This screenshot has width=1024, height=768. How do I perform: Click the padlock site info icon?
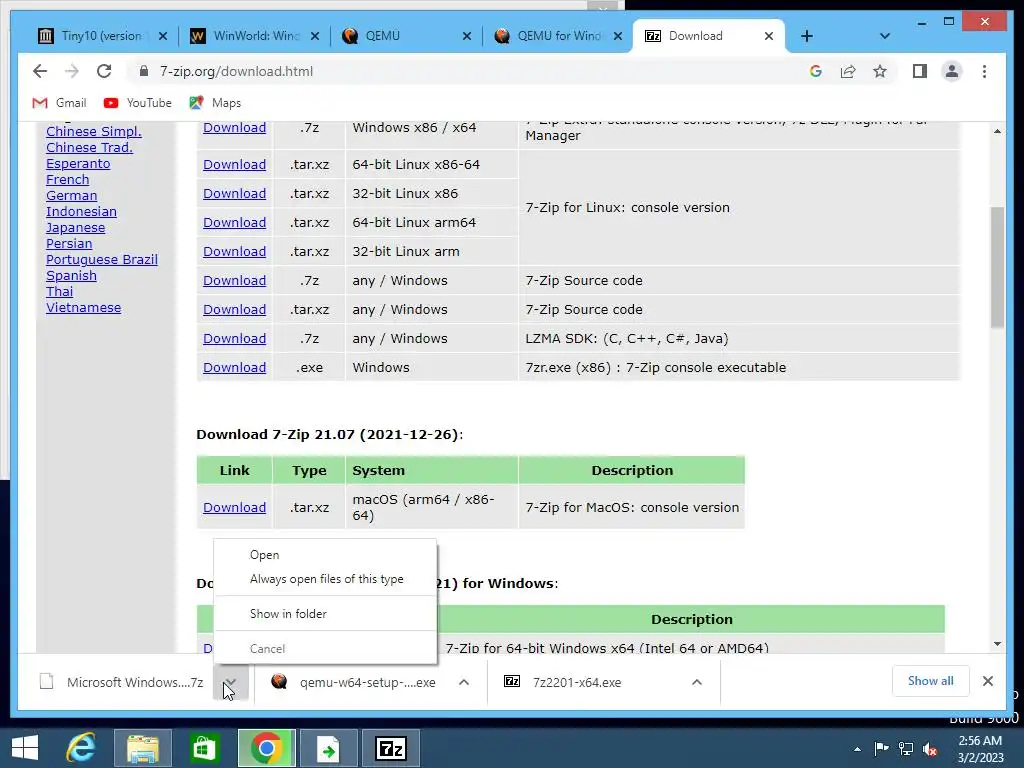[x=144, y=71]
